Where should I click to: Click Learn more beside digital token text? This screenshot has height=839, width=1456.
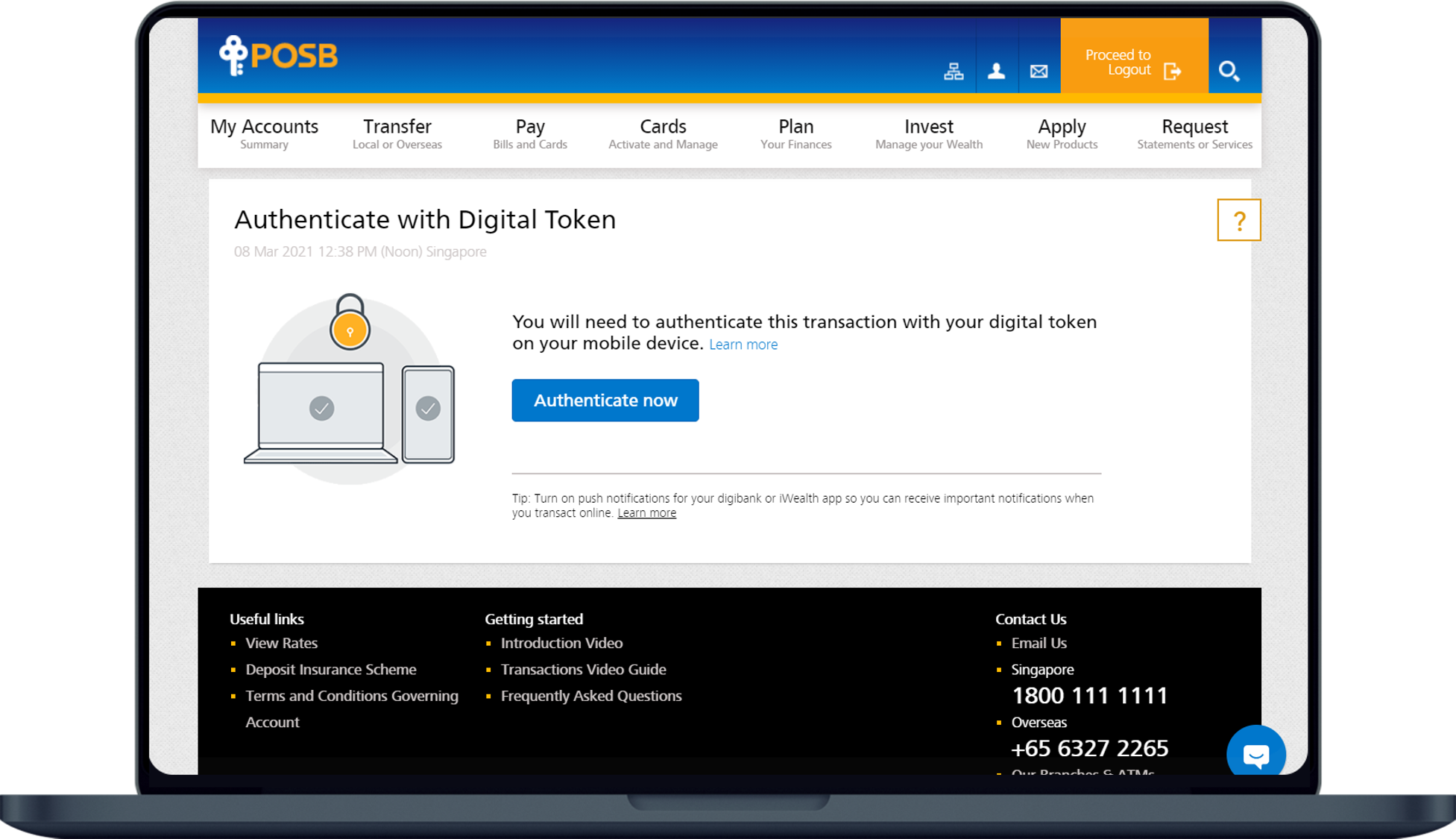pos(743,345)
